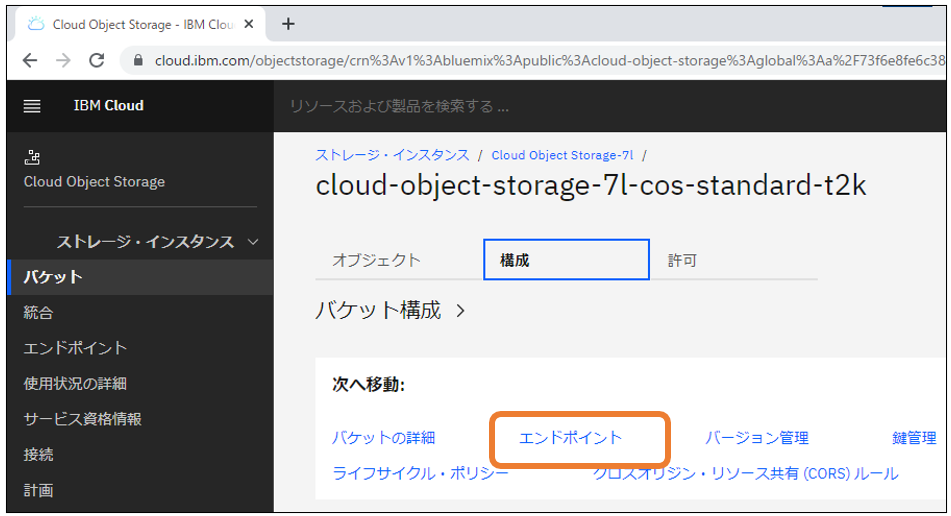This screenshot has width=951, height=516.
Task: Focus the リソースおよび製品を検索する search field
Action: click(x=610, y=106)
